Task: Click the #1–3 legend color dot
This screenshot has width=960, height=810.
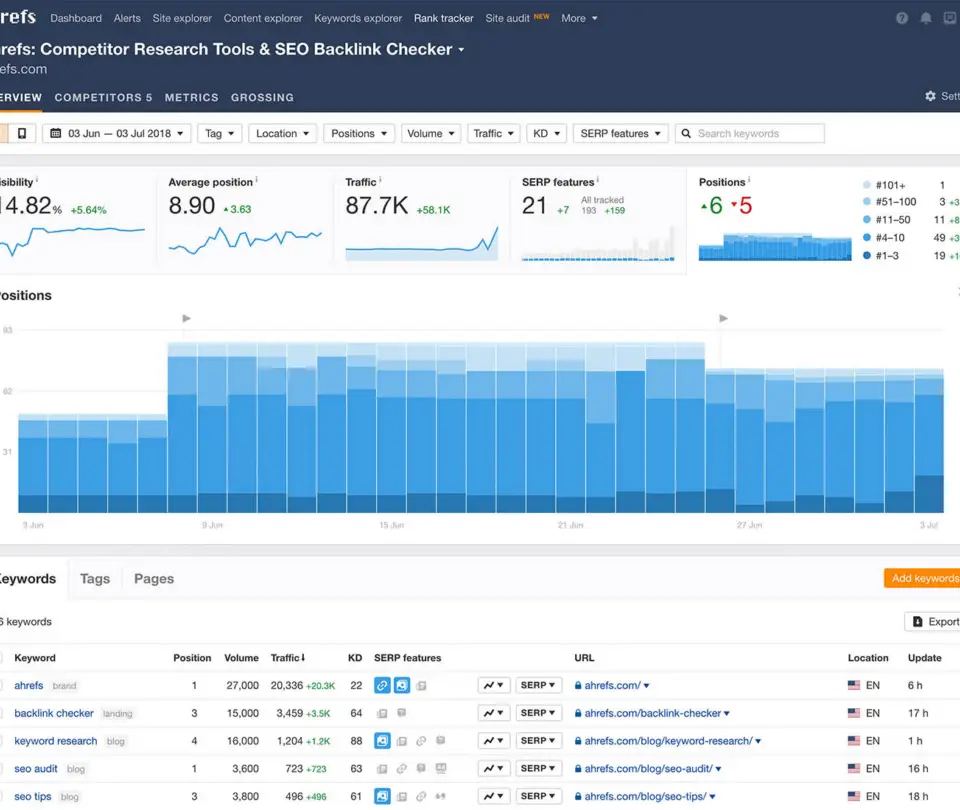Action: point(866,255)
